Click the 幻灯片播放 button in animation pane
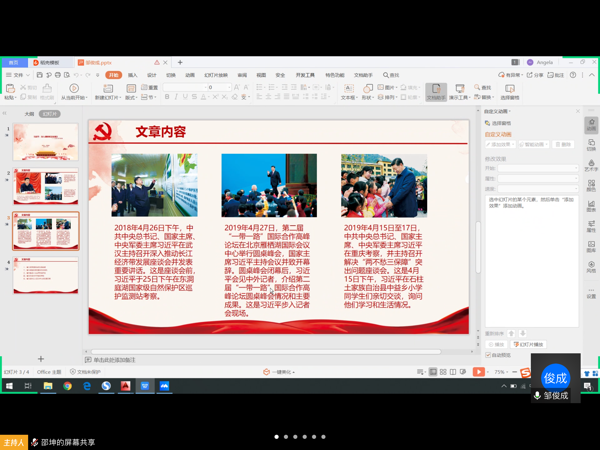 click(530, 344)
